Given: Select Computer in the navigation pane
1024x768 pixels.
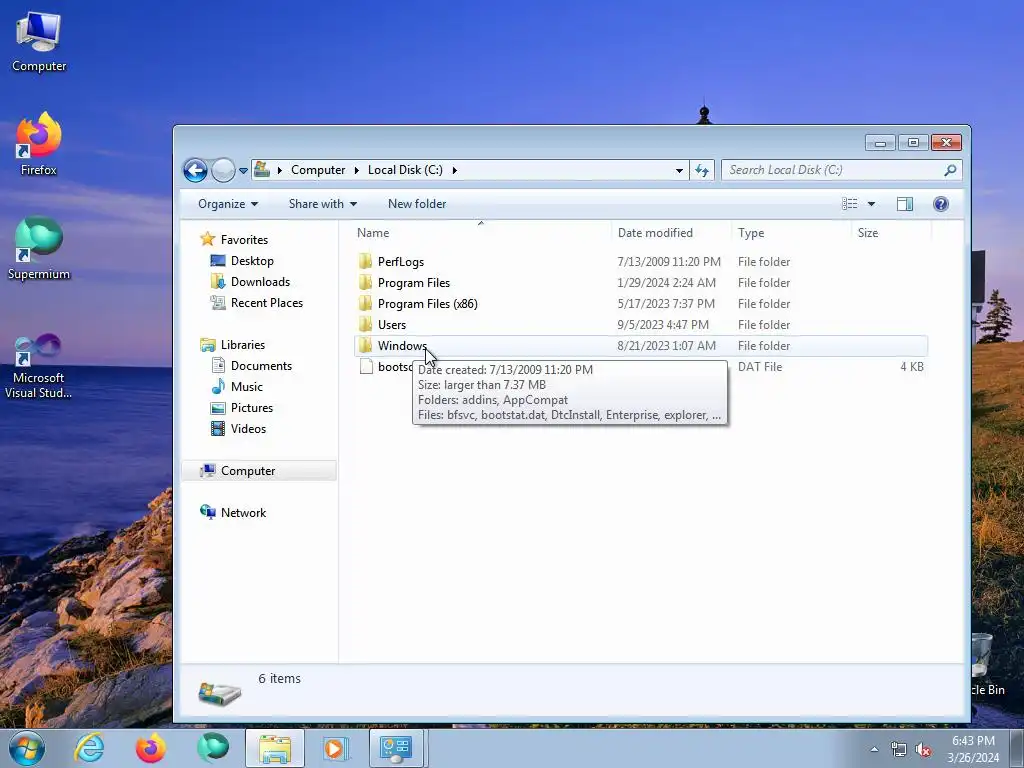Looking at the screenshot, I should coord(248,471).
